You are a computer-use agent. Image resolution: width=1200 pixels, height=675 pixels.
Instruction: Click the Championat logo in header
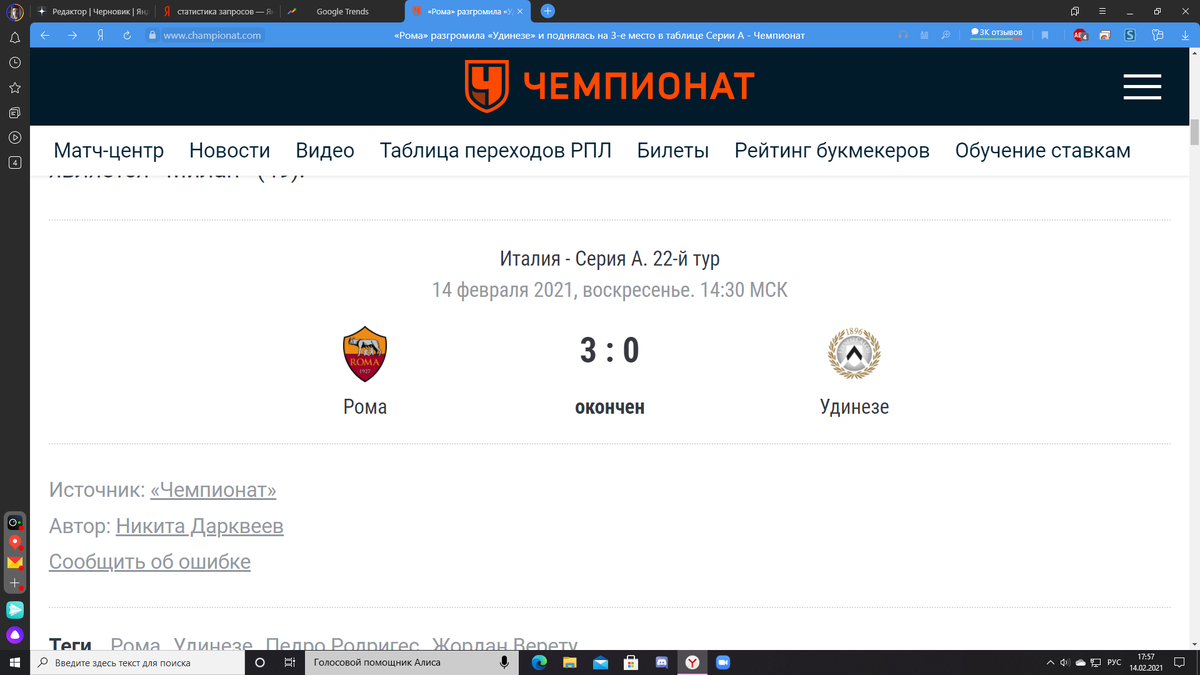tap(609, 86)
